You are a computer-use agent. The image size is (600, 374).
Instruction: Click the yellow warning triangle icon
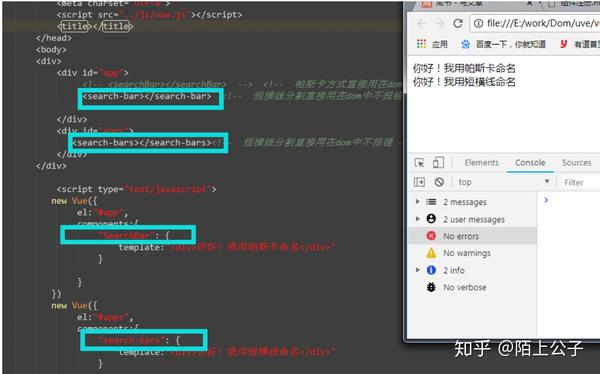click(431, 253)
